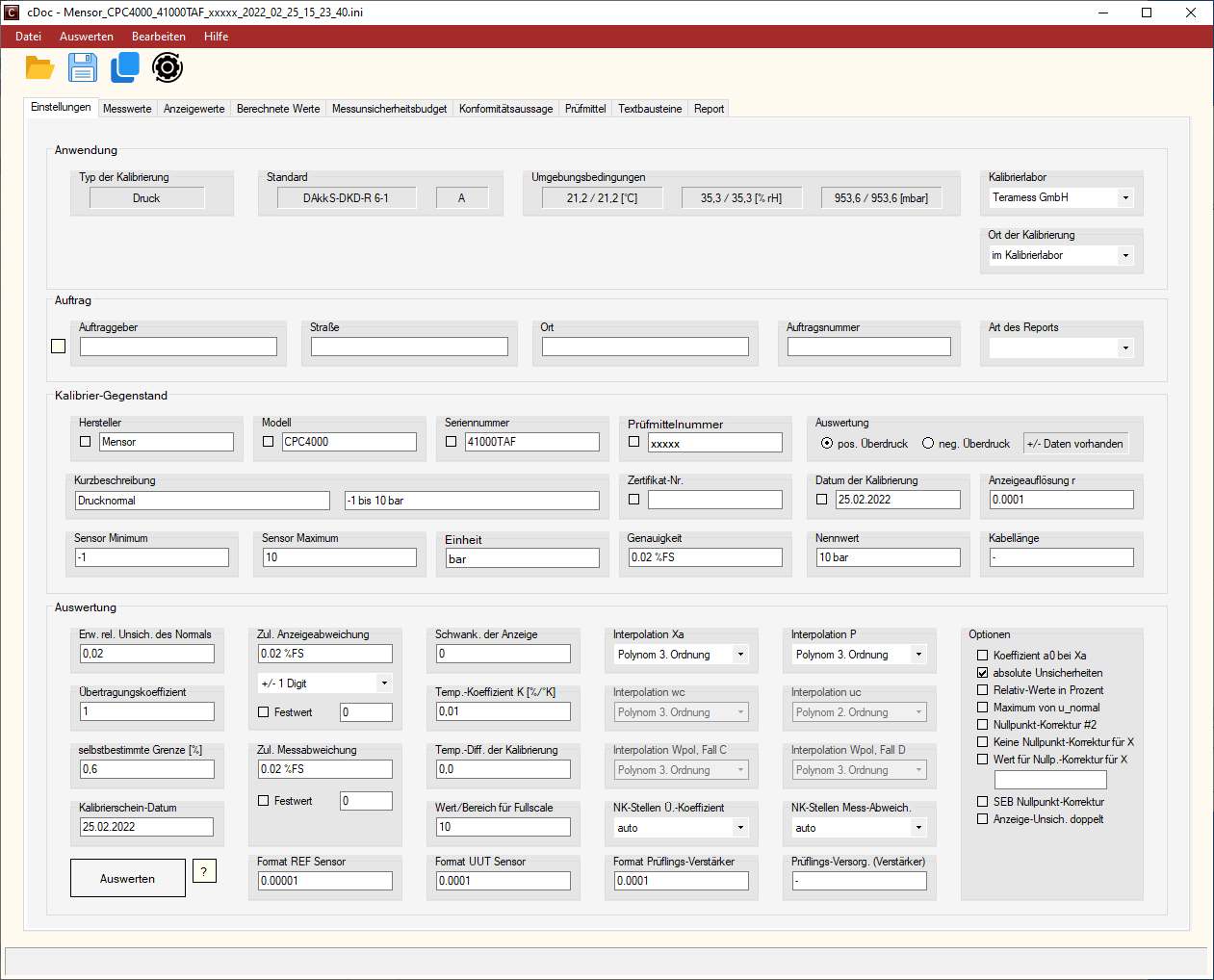Enable the absolute Unsicherheiten checkbox

click(983, 673)
